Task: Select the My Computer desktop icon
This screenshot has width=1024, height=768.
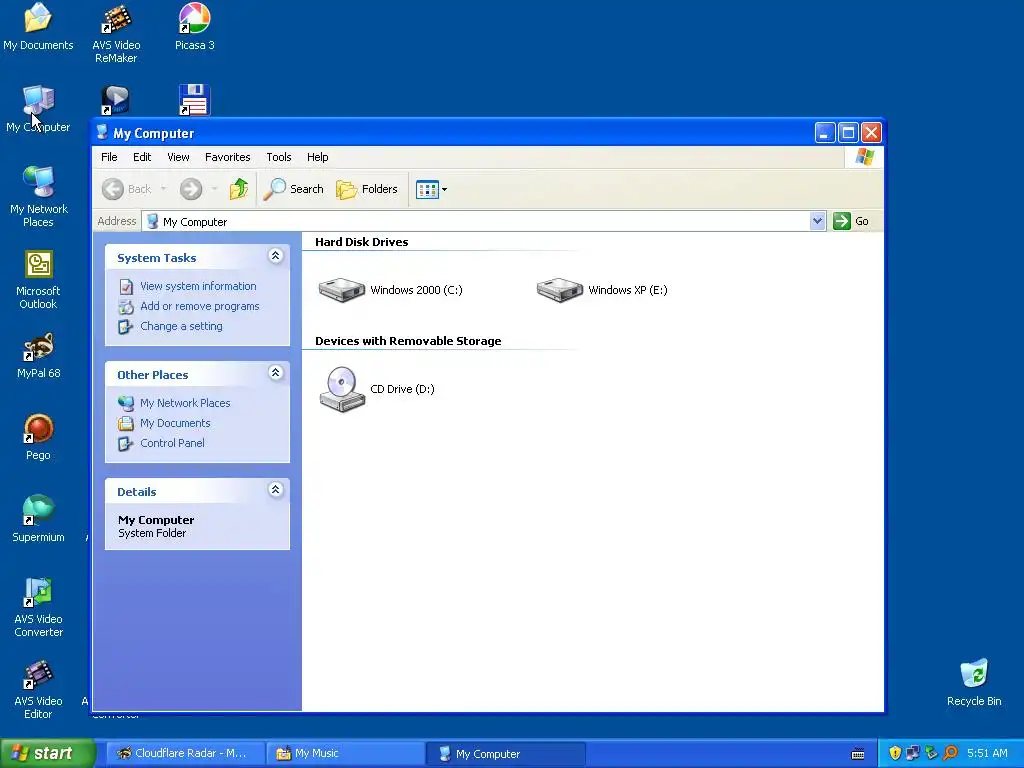Action: click(38, 109)
